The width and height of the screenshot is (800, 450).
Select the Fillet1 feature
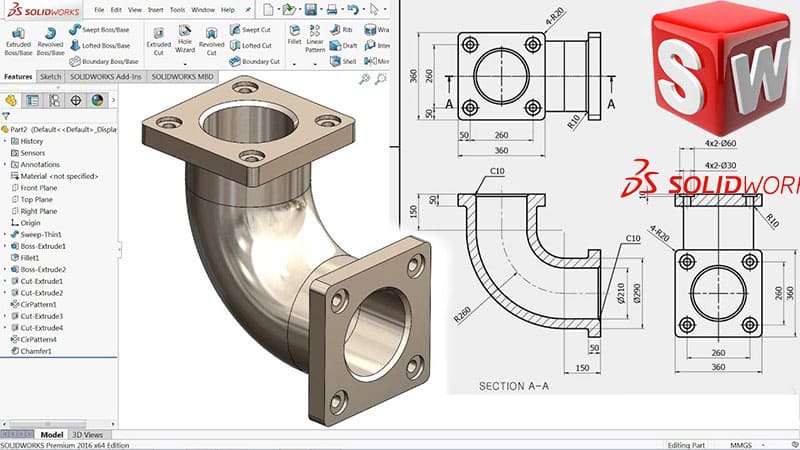(x=25, y=258)
